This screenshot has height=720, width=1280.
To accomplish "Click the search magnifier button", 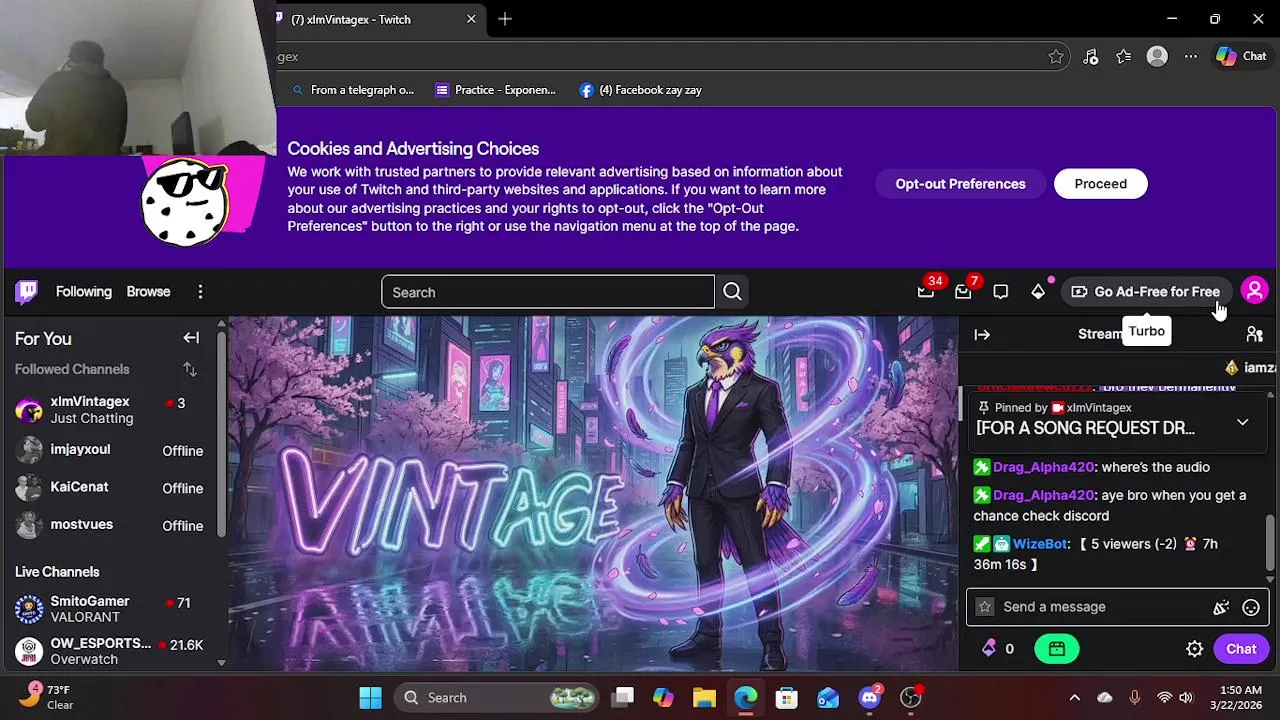I will click(x=732, y=292).
